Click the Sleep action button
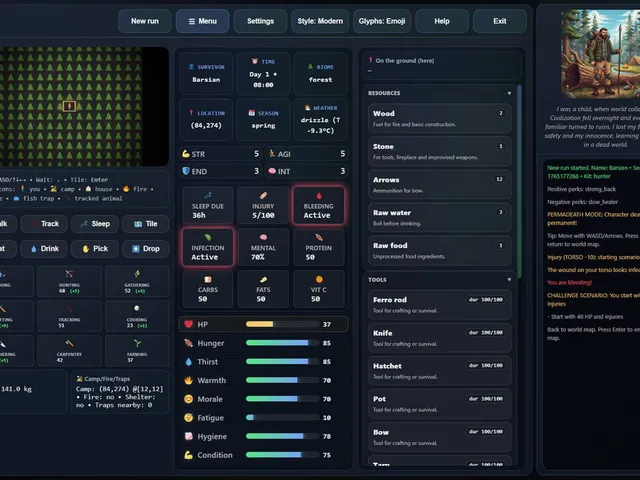 point(95,224)
